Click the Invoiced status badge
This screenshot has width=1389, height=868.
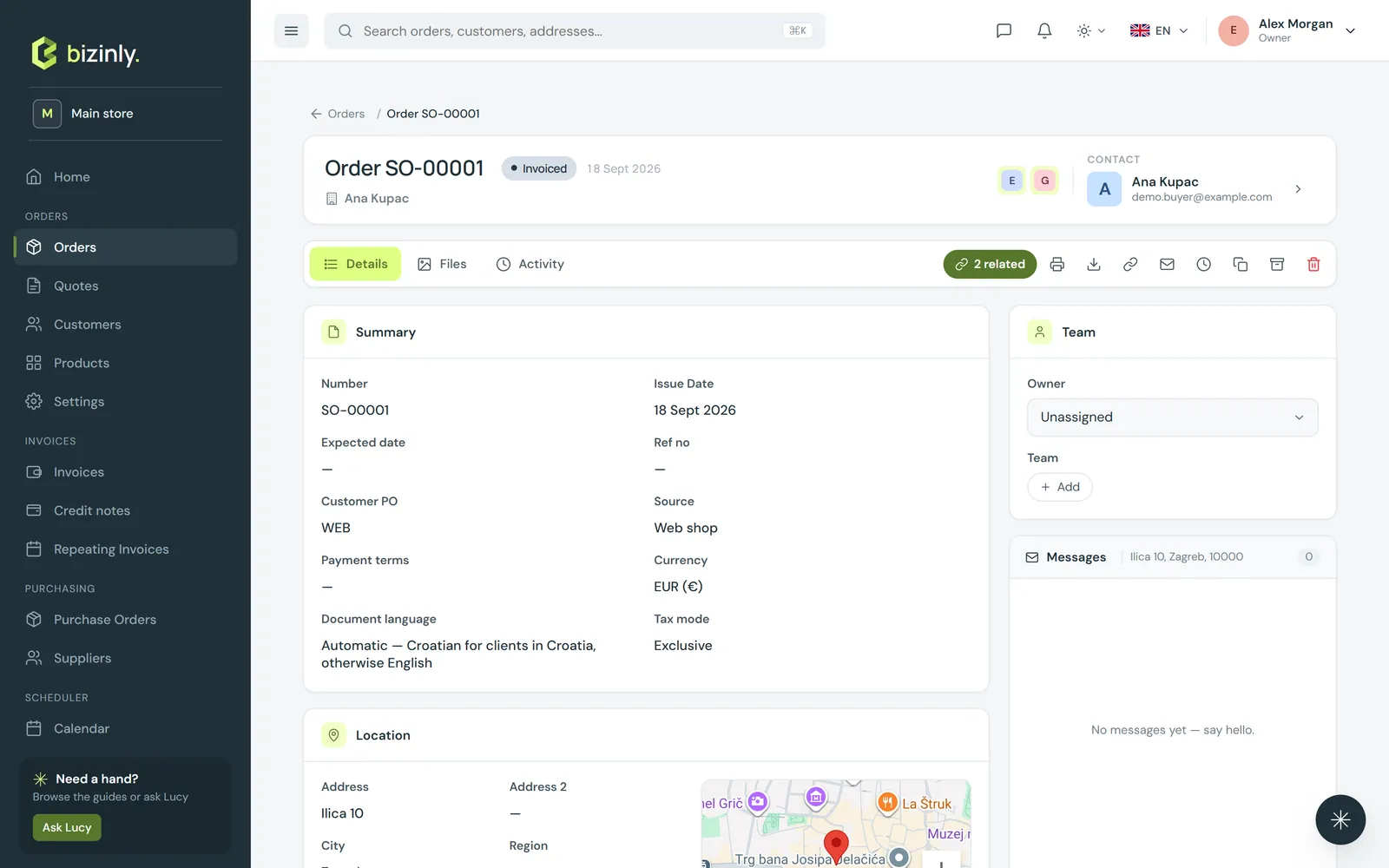click(x=538, y=168)
